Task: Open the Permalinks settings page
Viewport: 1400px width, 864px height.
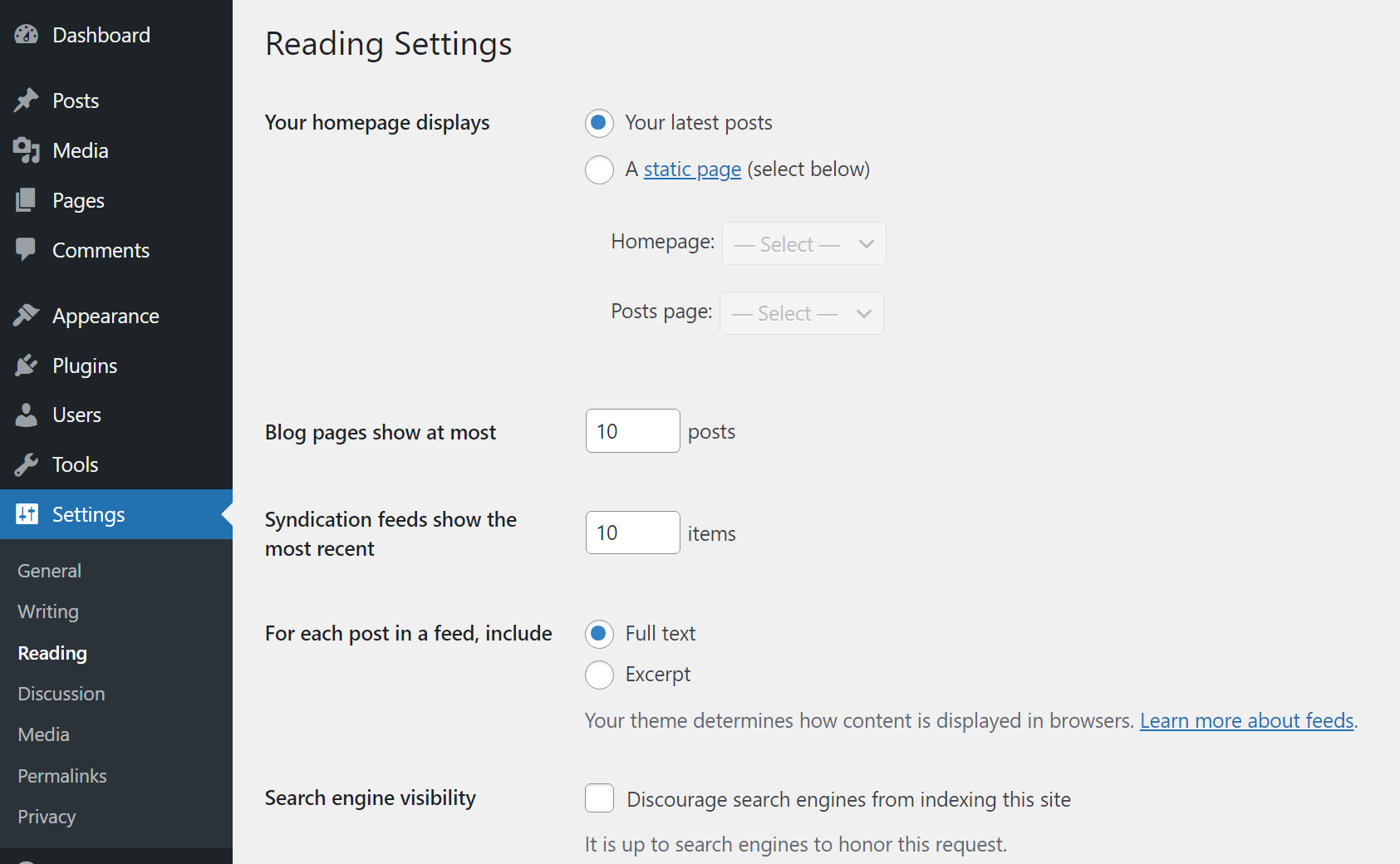Action: pos(61,775)
